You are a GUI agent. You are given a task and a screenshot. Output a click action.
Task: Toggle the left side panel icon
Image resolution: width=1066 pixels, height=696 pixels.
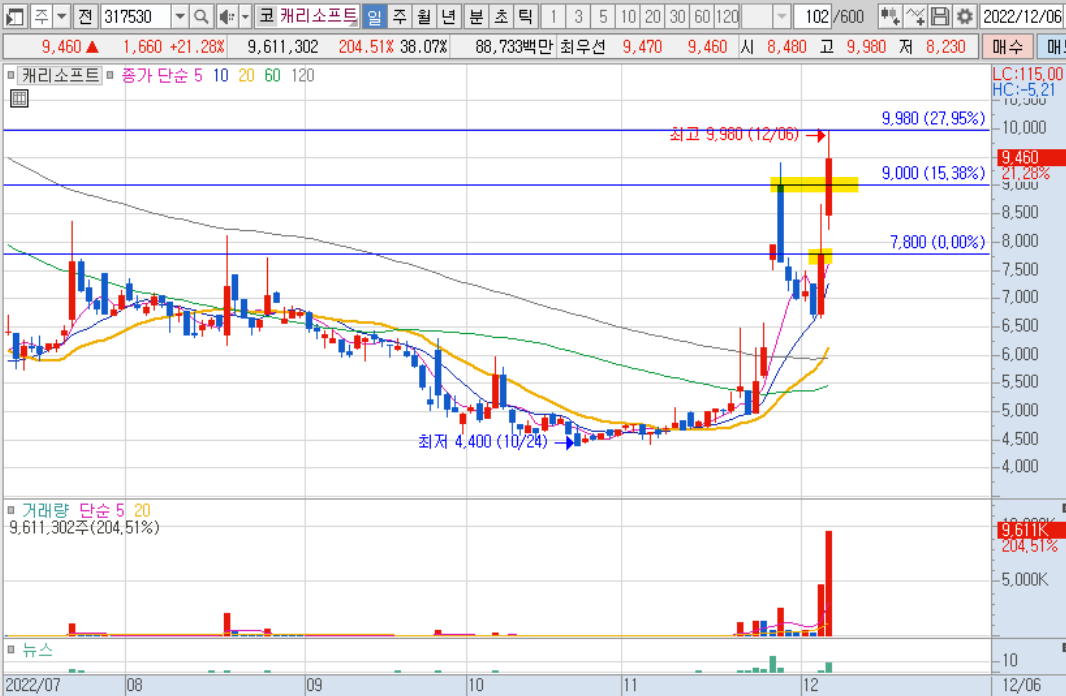pyautogui.click(x=14, y=16)
